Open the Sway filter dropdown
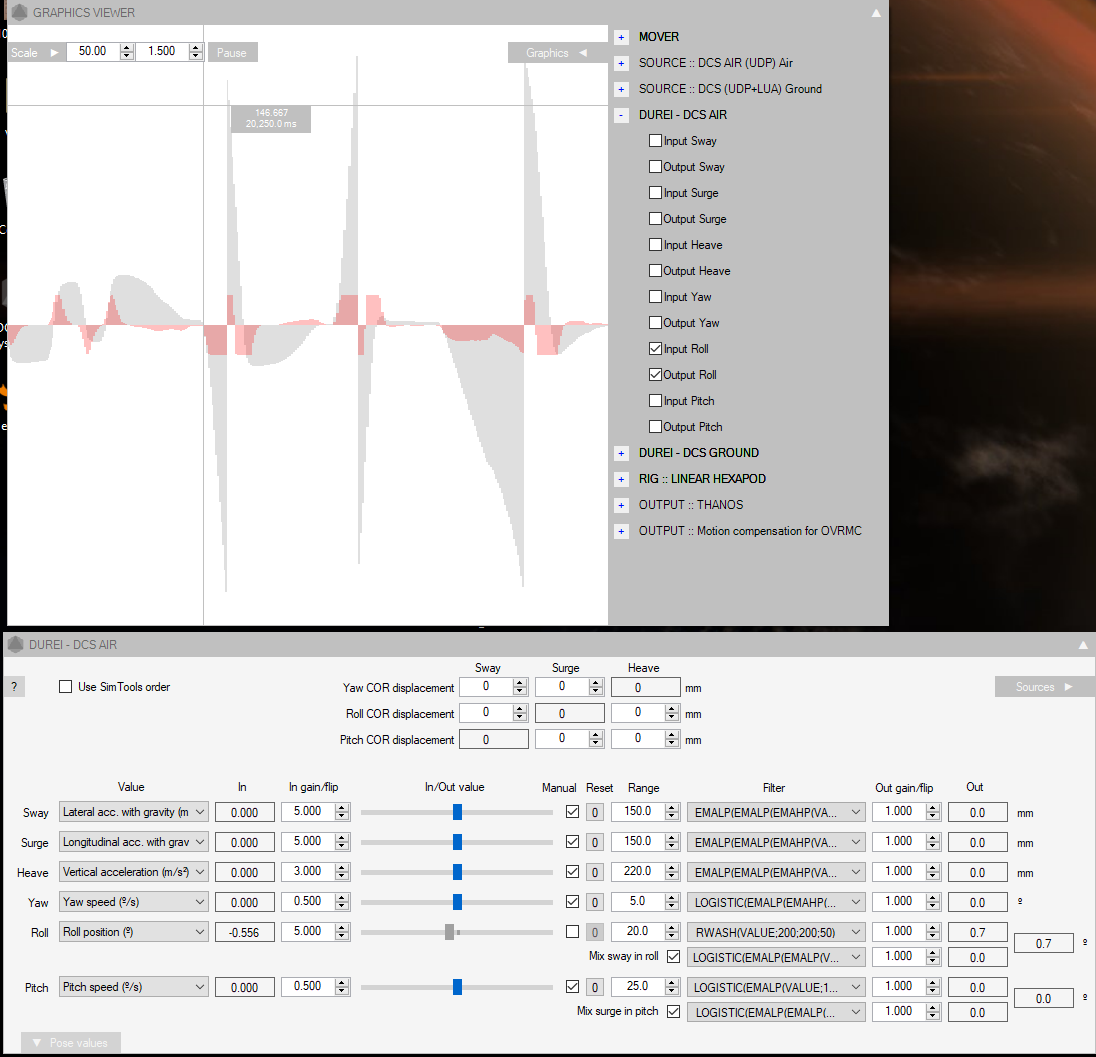 coord(776,812)
